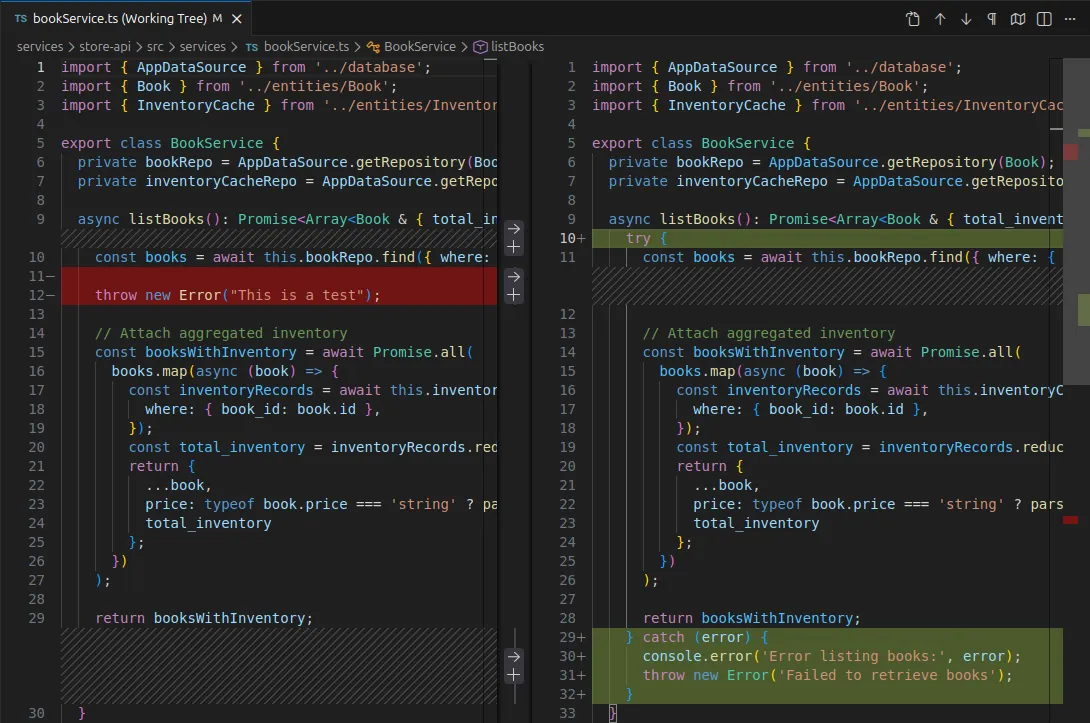
Task: Click the Open File icon in editor toolbar
Action: [x=913, y=19]
